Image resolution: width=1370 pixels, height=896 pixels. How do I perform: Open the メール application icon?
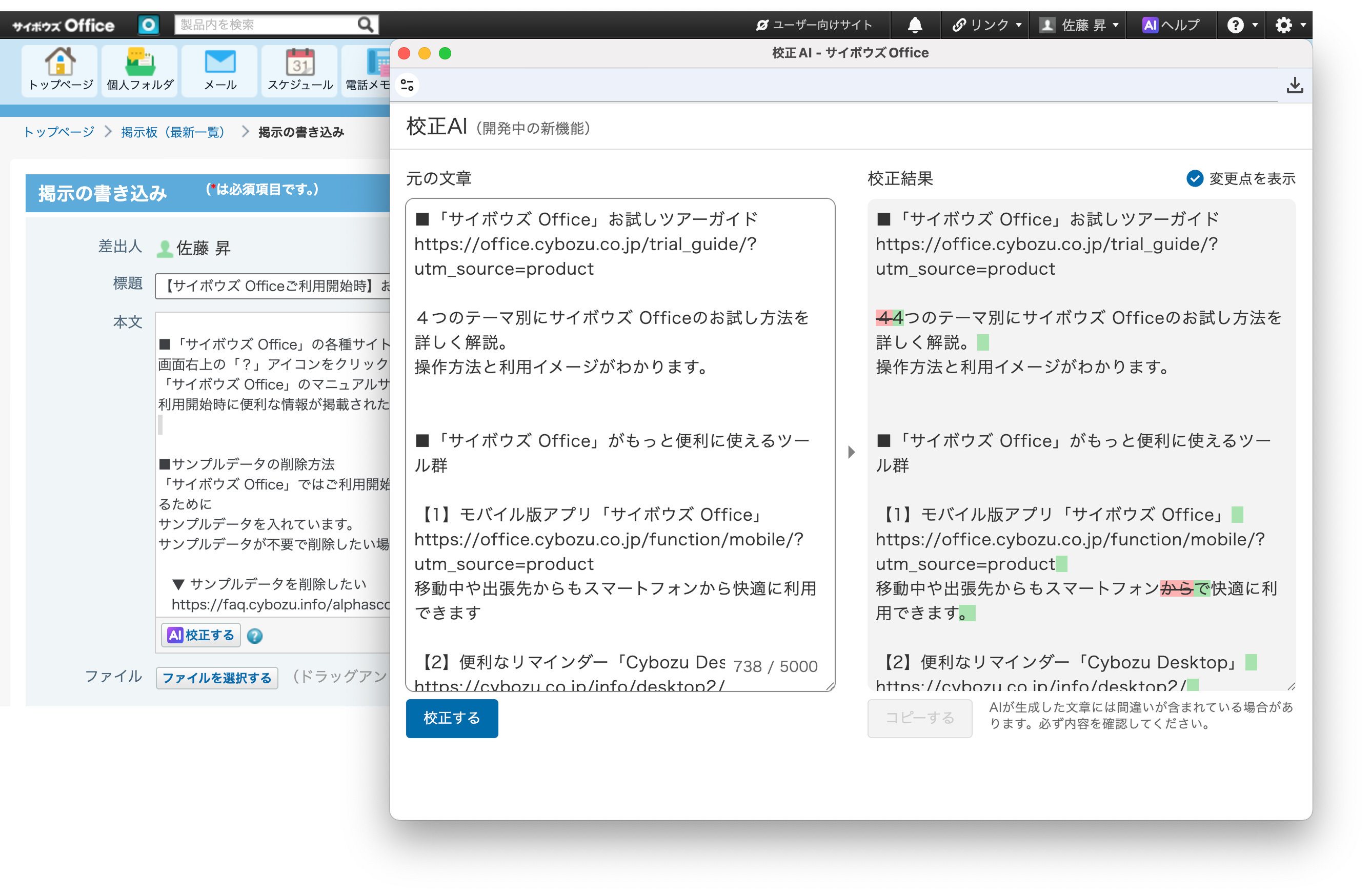[219, 69]
